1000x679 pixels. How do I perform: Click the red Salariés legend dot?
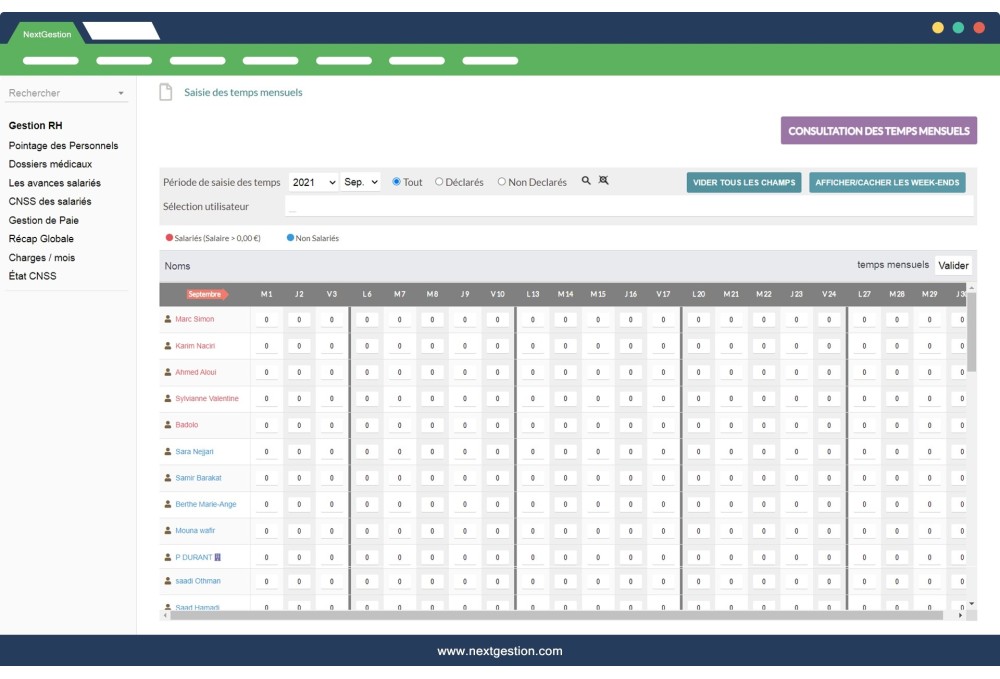[170, 238]
